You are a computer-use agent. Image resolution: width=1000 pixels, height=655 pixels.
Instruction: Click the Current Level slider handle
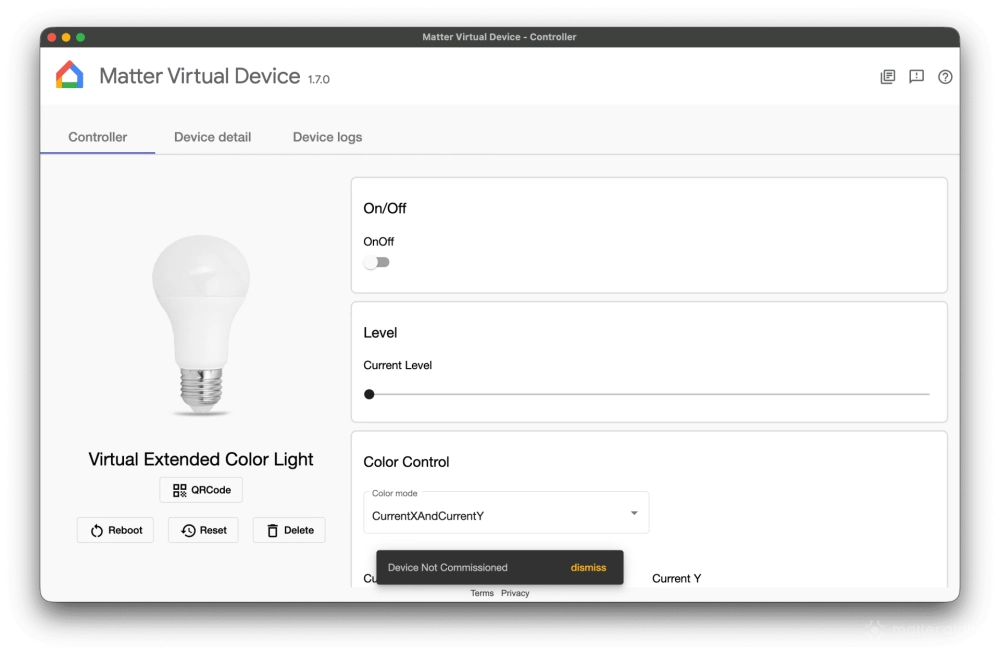(369, 394)
